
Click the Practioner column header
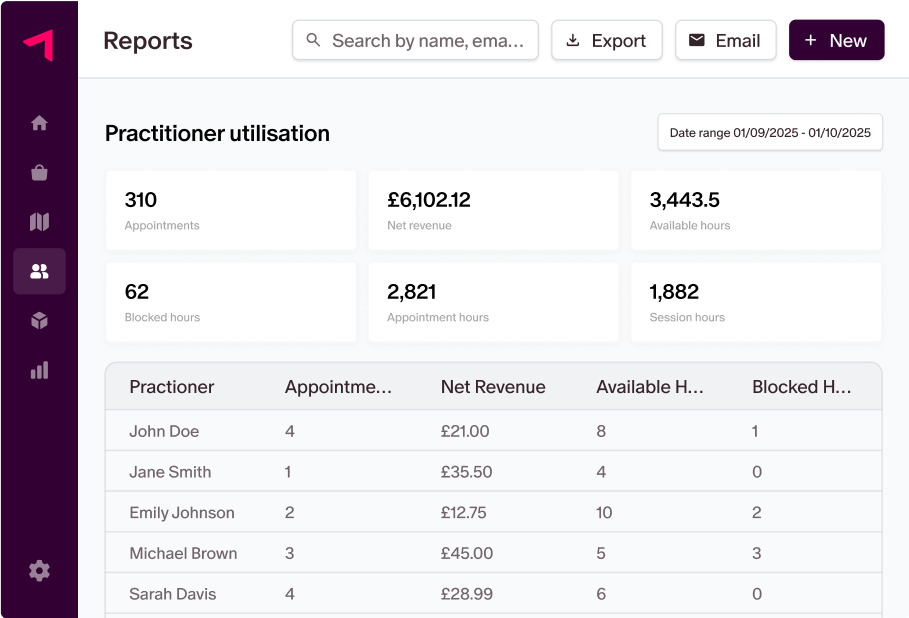tap(169, 386)
